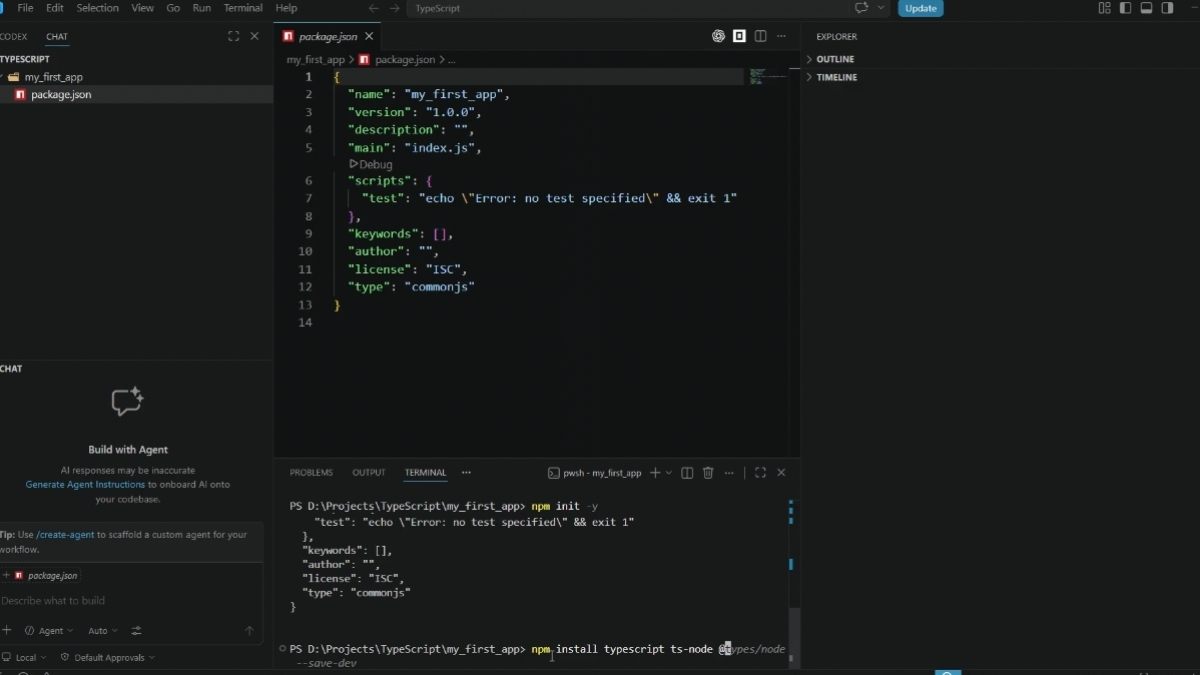1200x675 pixels.
Task: Open the Run menu
Action: [202, 8]
